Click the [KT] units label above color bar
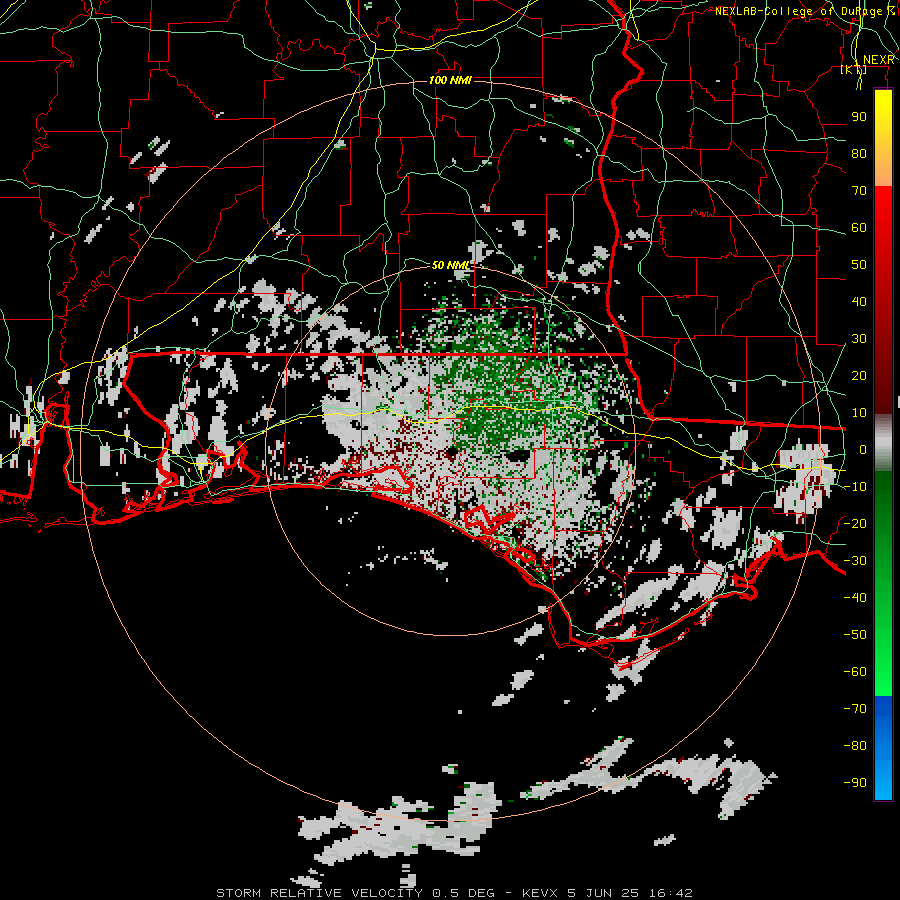Screen dimensions: 900x900 point(854,69)
